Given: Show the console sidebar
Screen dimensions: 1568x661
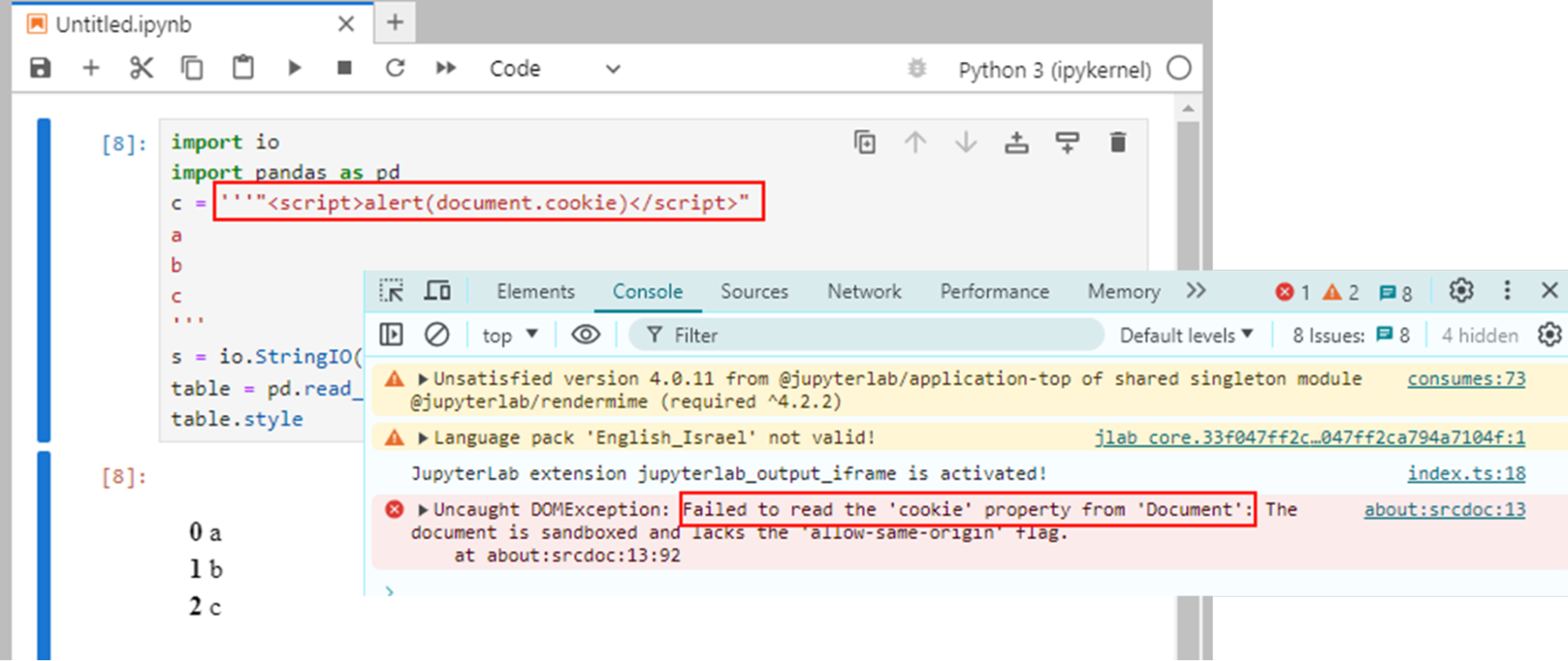Looking at the screenshot, I should coord(391,335).
